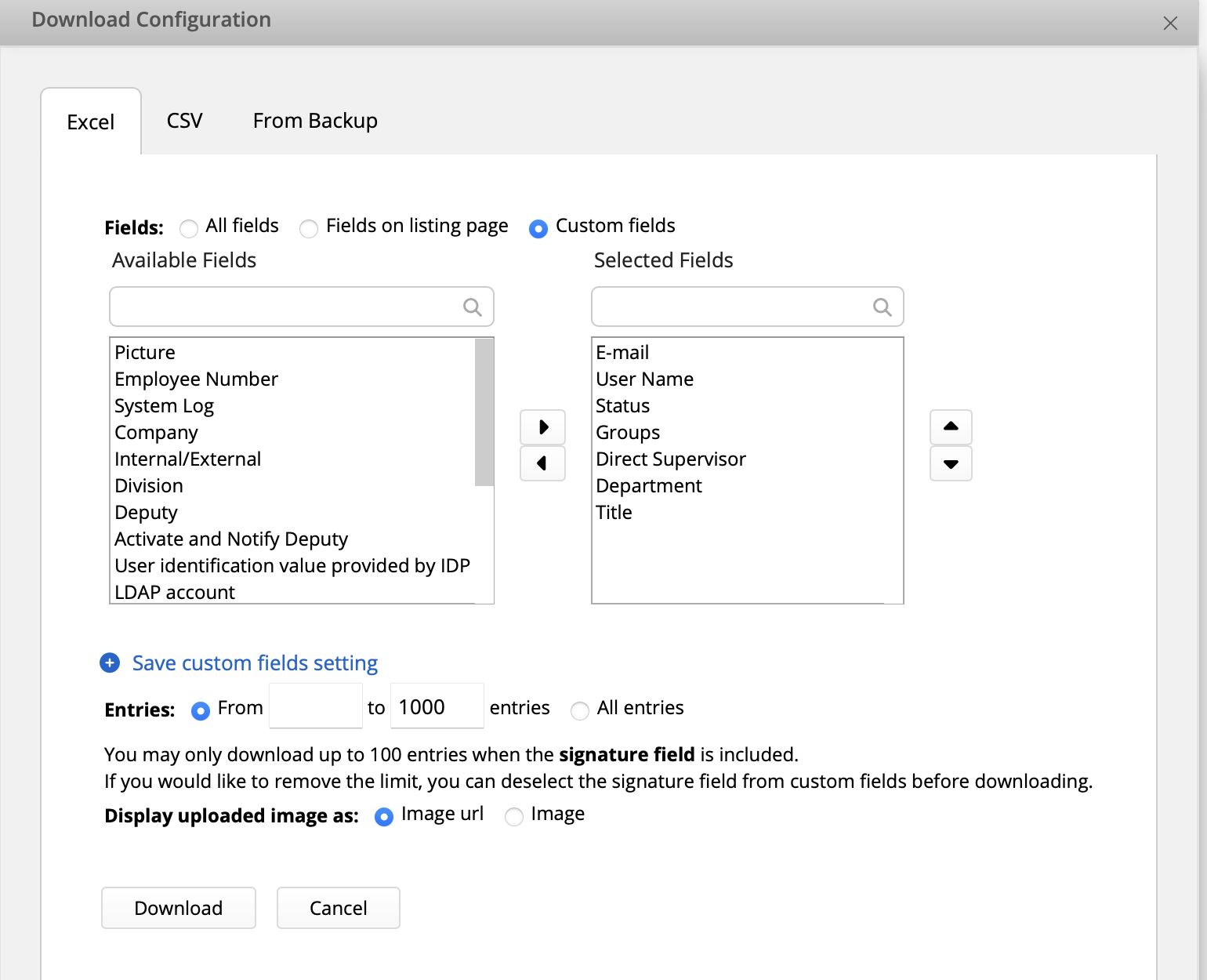Select the Deputy field in Available Fields
Screen dimensions: 1207x980
point(294,512)
